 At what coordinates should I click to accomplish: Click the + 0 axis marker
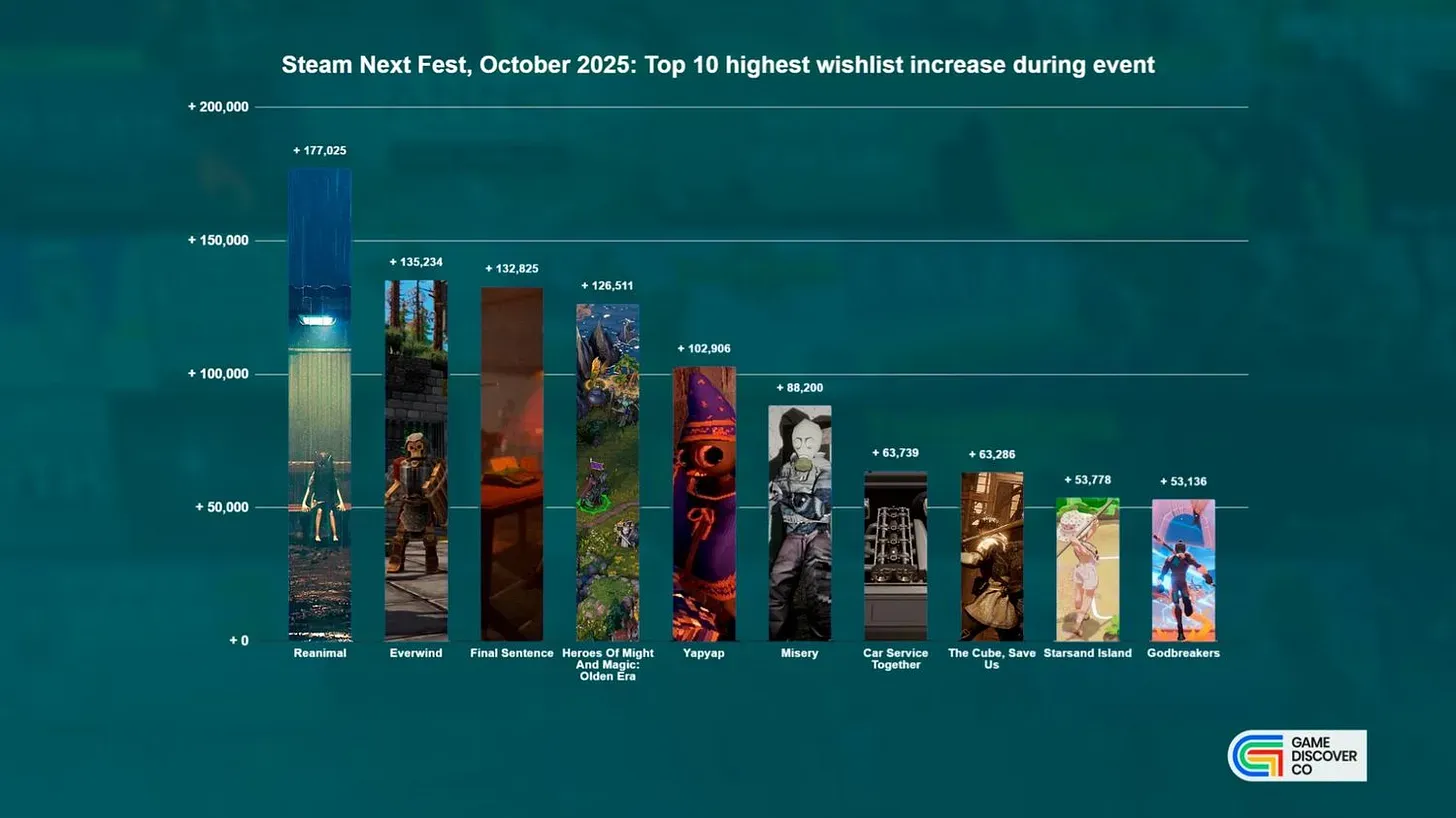click(236, 641)
